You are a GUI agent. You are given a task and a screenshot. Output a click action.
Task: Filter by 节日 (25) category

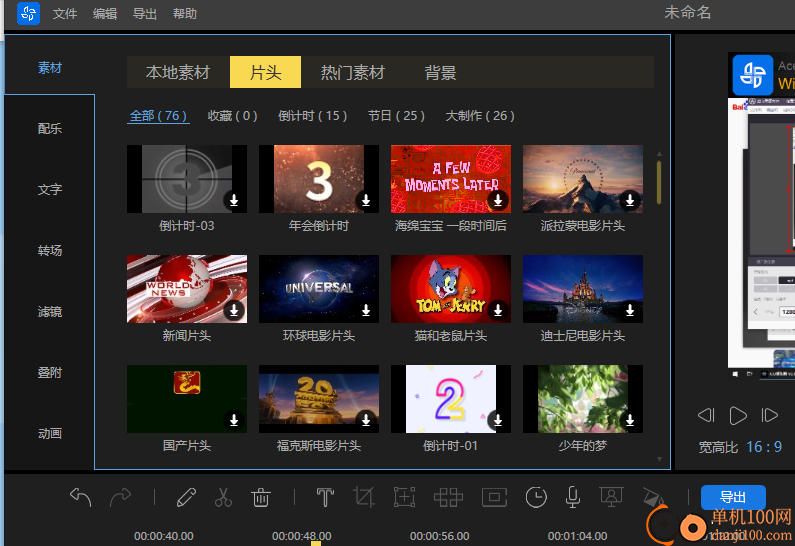[x=396, y=116]
